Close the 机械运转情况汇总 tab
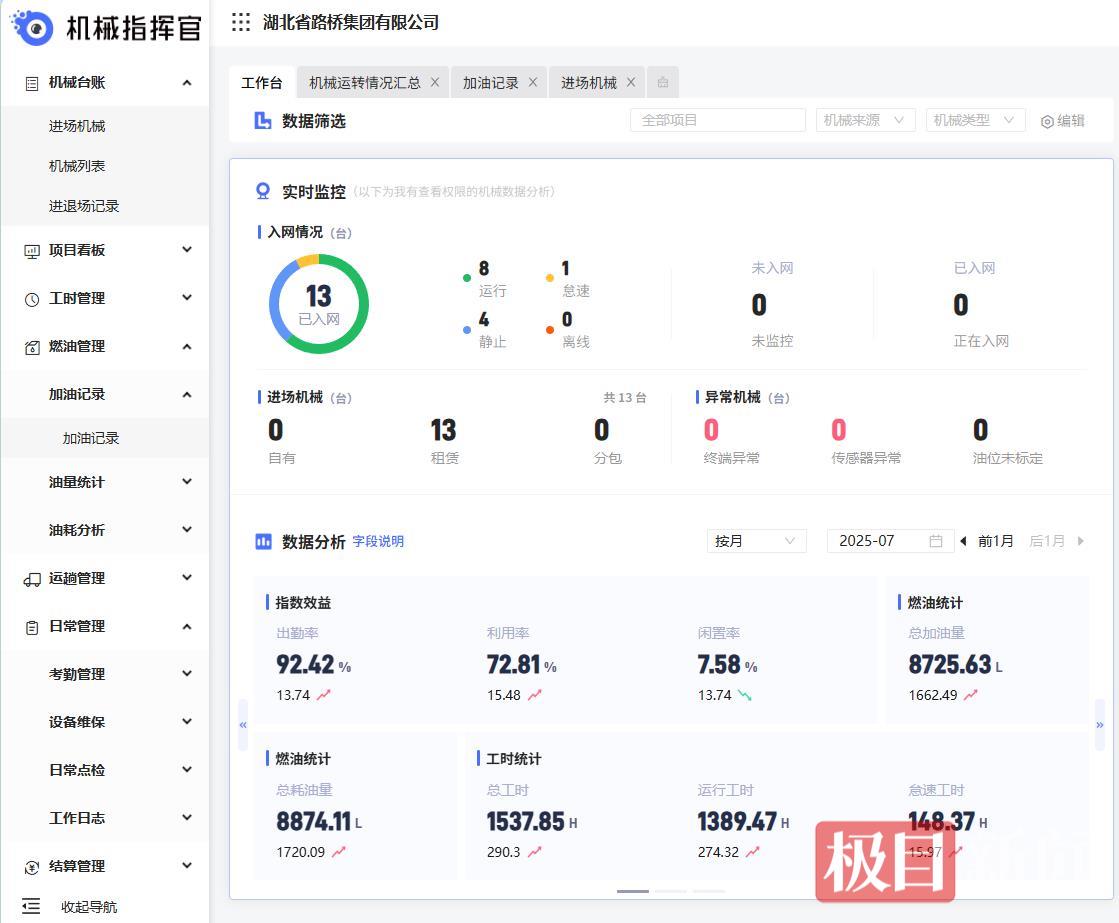Screen dimensions: 1119x923 tap(433, 82)
